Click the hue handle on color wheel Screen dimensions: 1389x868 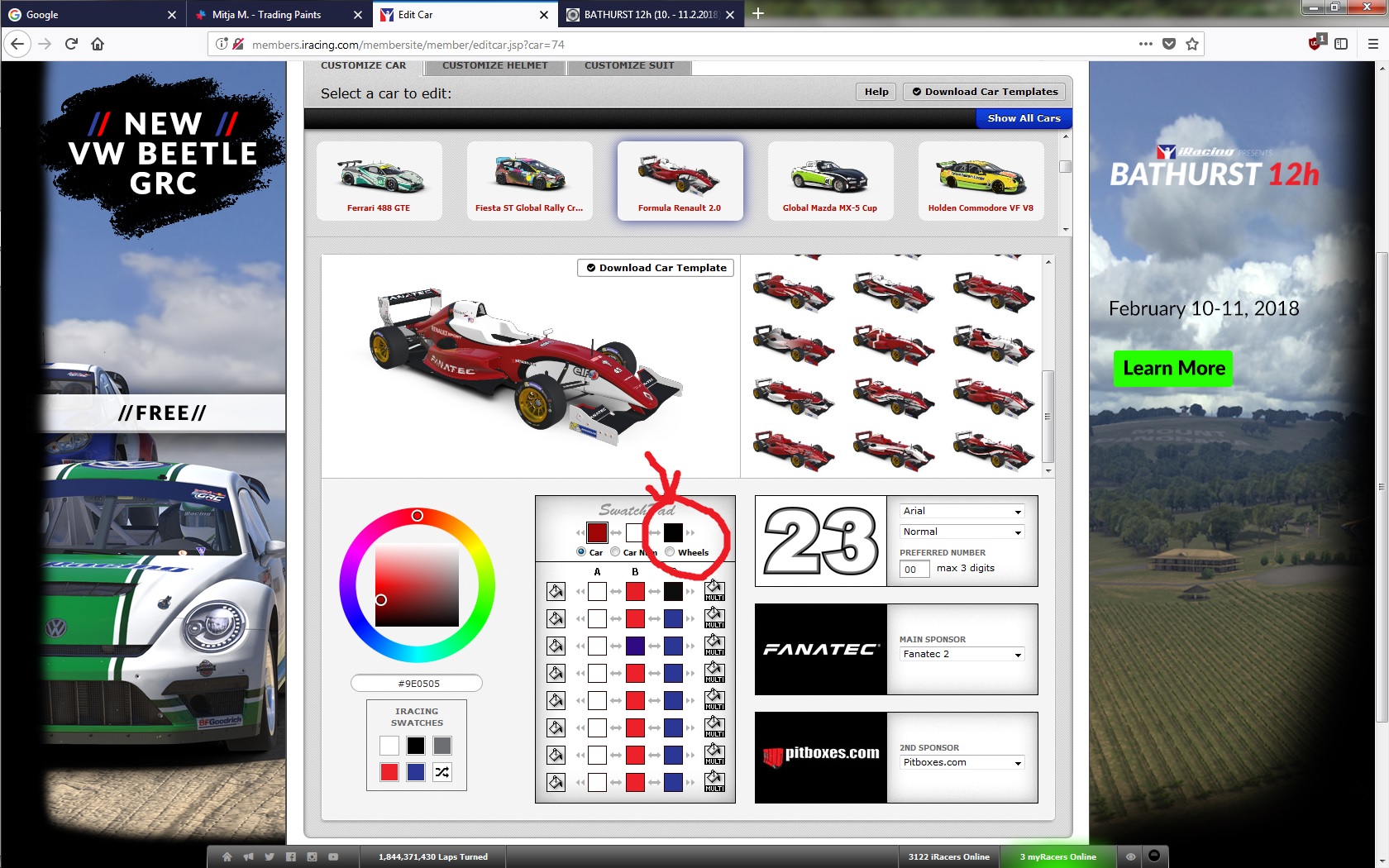418,516
